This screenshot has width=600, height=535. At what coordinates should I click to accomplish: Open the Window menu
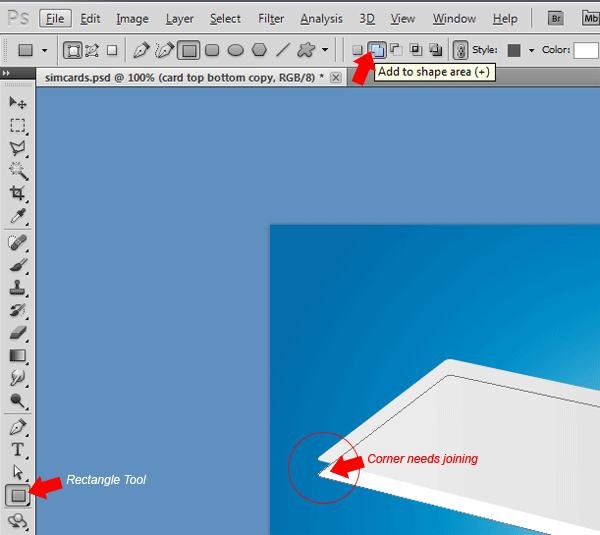pyautogui.click(x=454, y=19)
